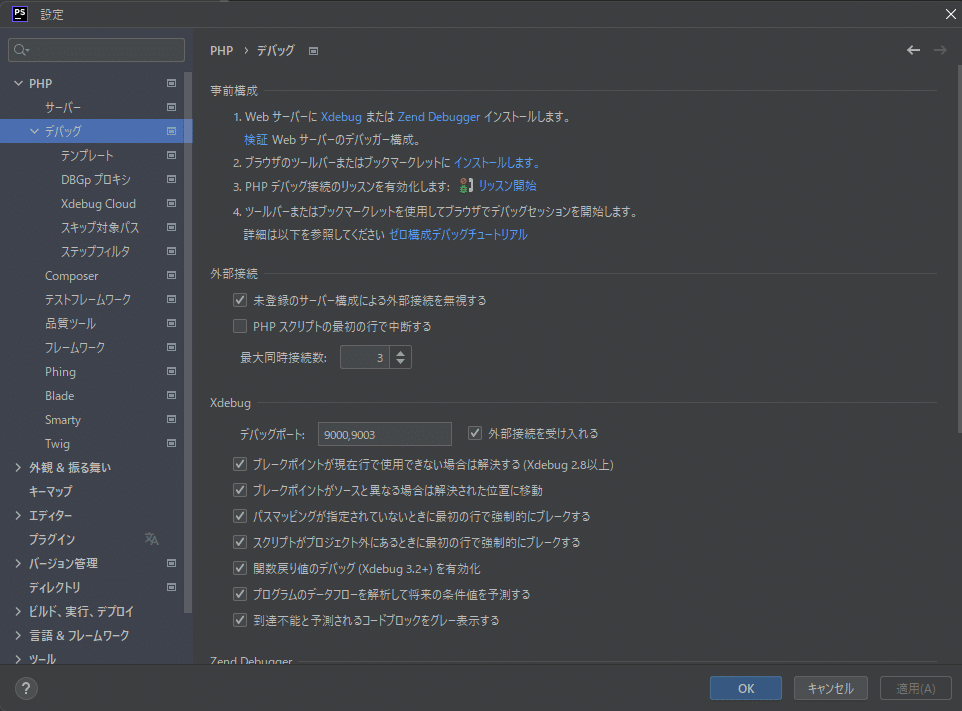
Task: Toggle パスマッピングが指定されていないとき checkbox
Action: 240,516
